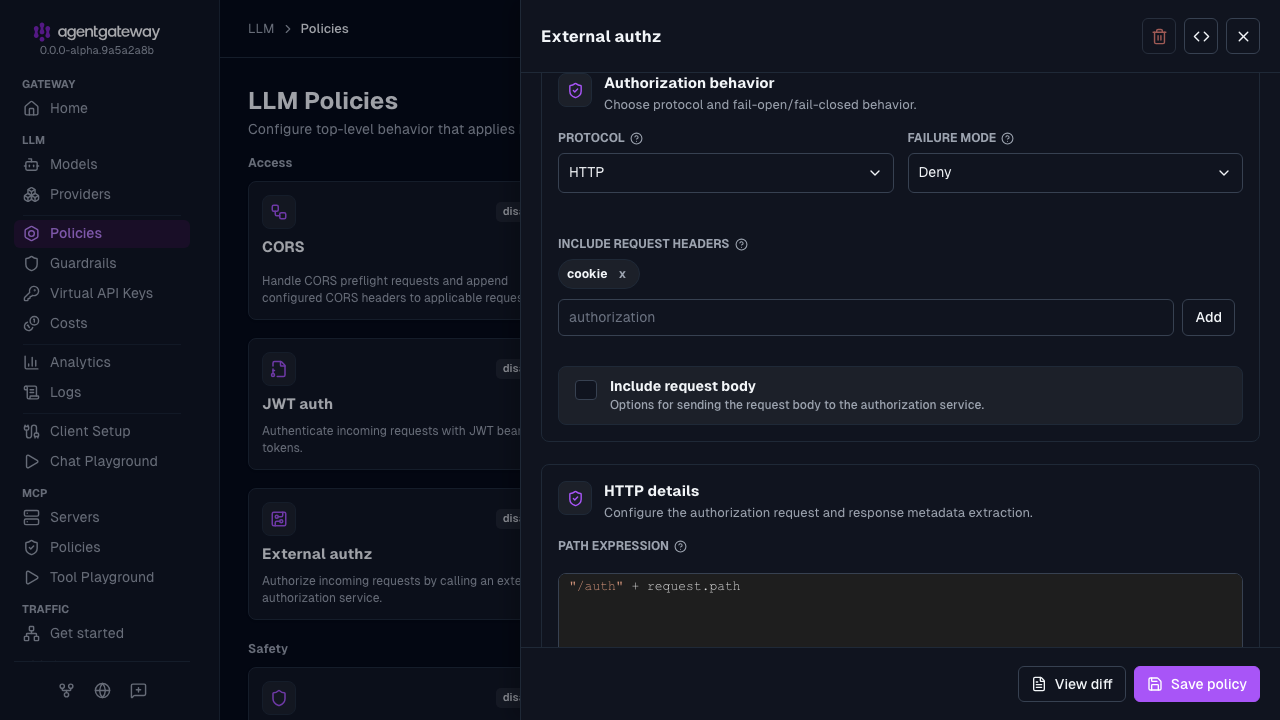Enable Include request body checkbox

[586, 390]
